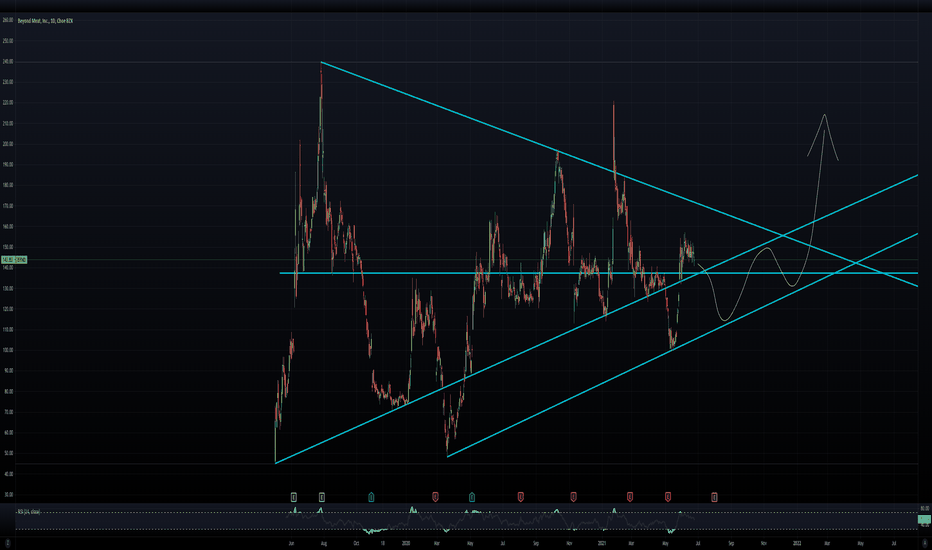The image size is (932, 550).
Task: Click the 2020 label on time axis
Action: [406, 543]
